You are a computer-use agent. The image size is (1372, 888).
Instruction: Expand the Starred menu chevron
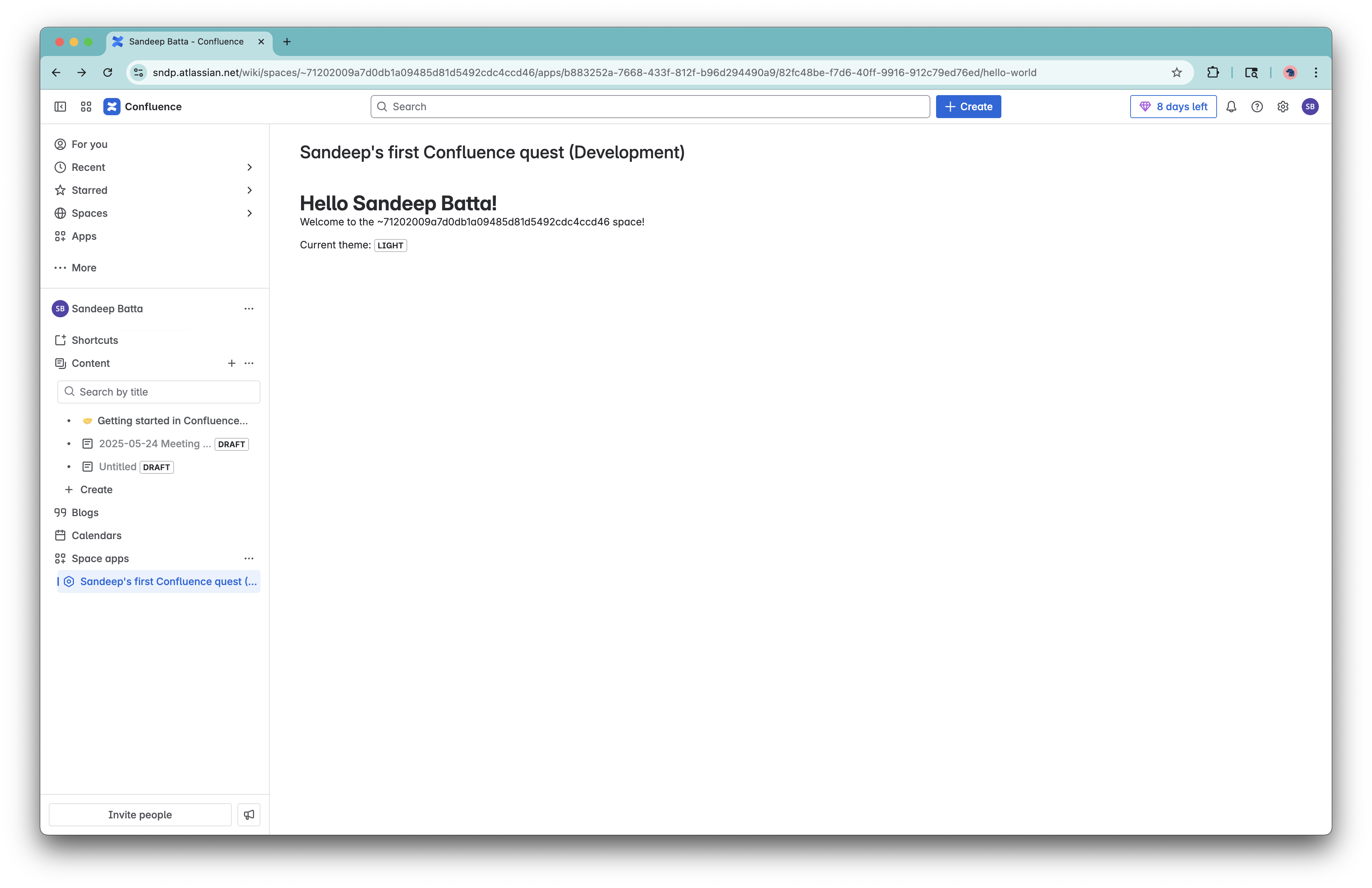click(249, 190)
